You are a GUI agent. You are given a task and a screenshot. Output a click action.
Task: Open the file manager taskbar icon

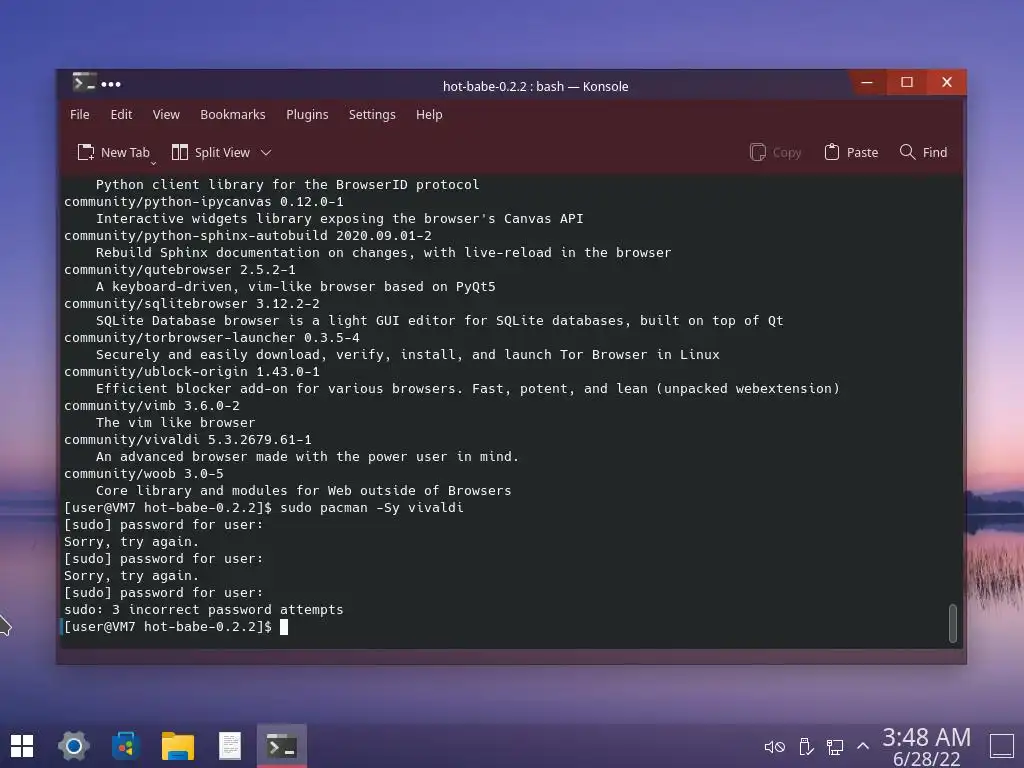click(x=178, y=746)
